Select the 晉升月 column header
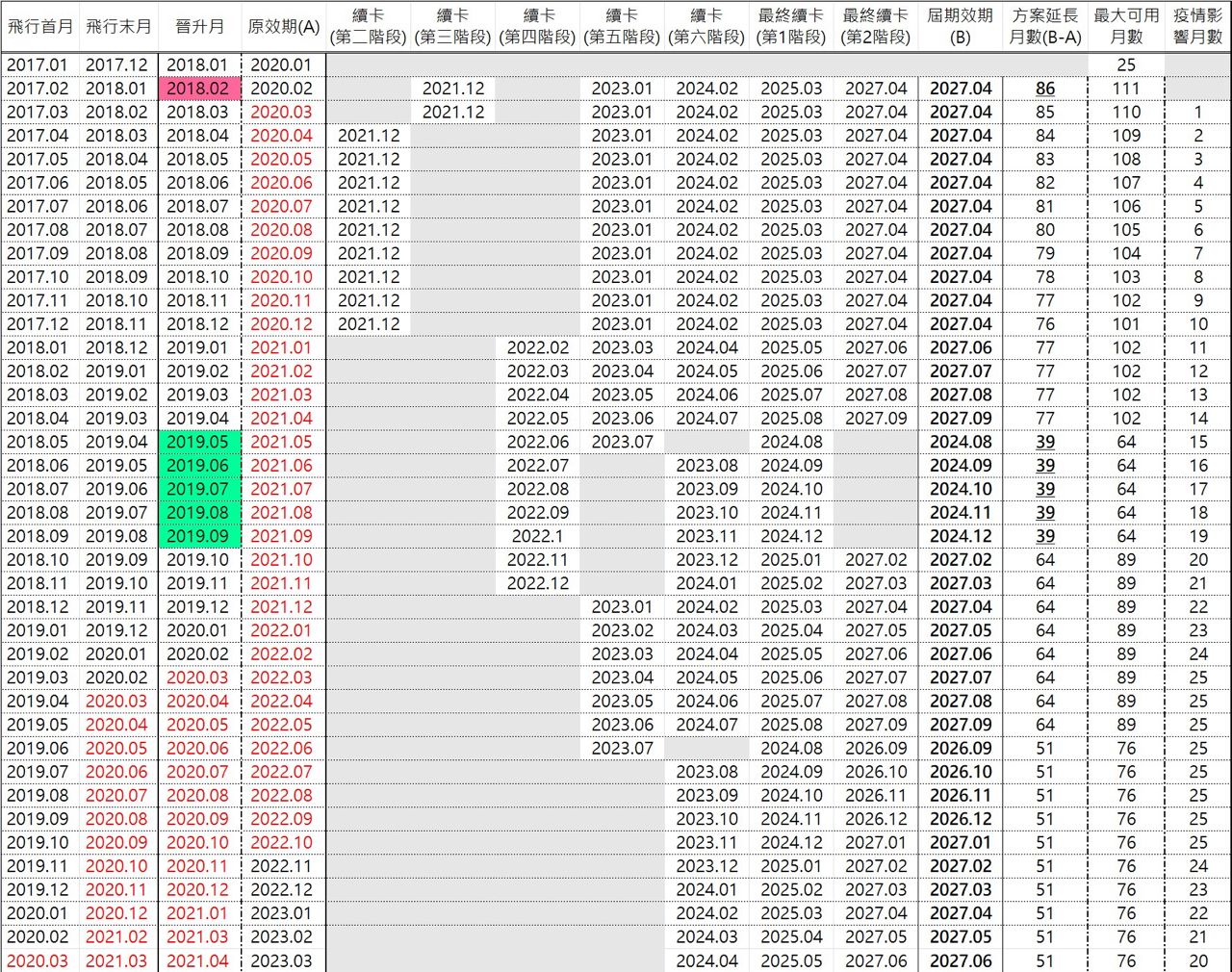This screenshot has height=972, width=1232. (198, 26)
